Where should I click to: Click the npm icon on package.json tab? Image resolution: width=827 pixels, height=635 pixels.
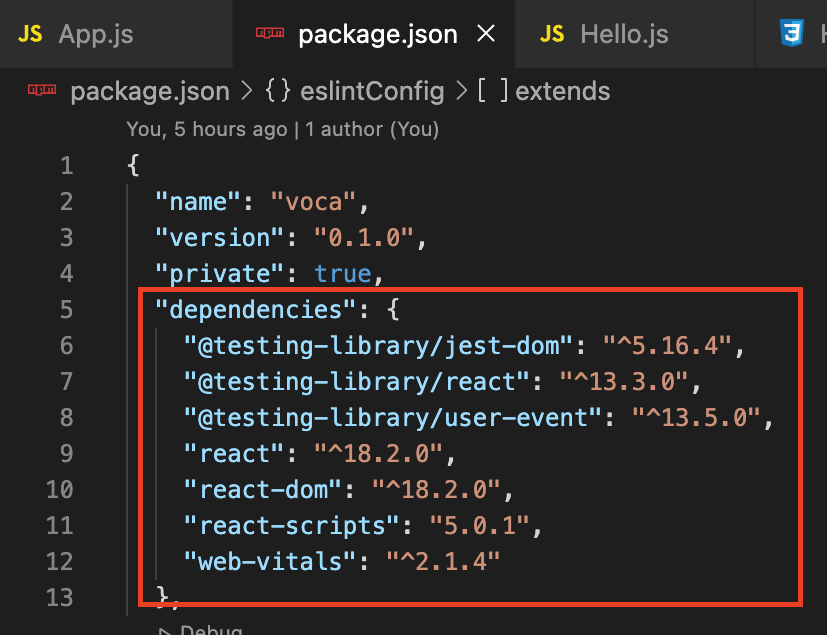[270, 33]
